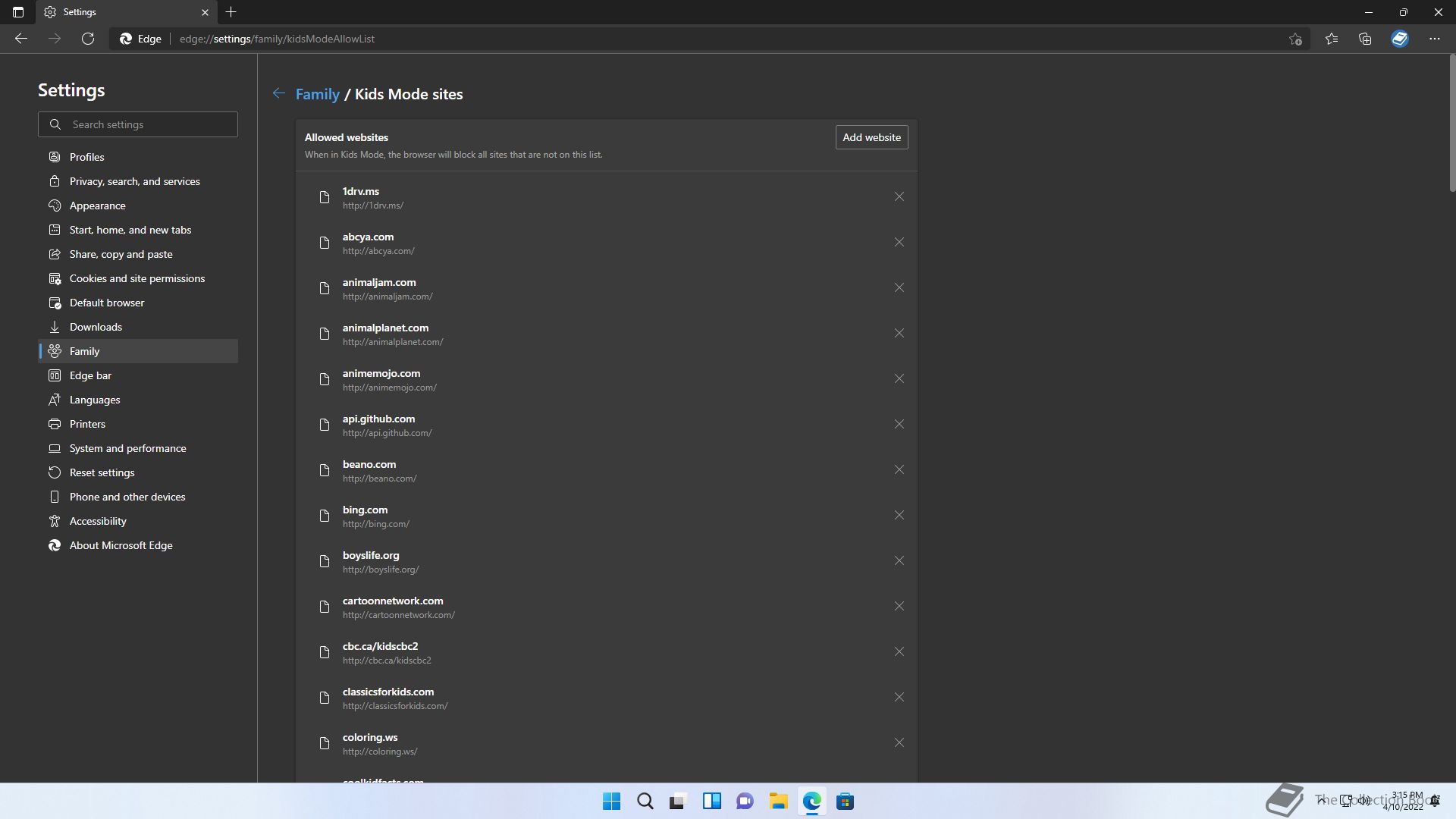Go to Appearance settings
1456x819 pixels.
click(138, 206)
